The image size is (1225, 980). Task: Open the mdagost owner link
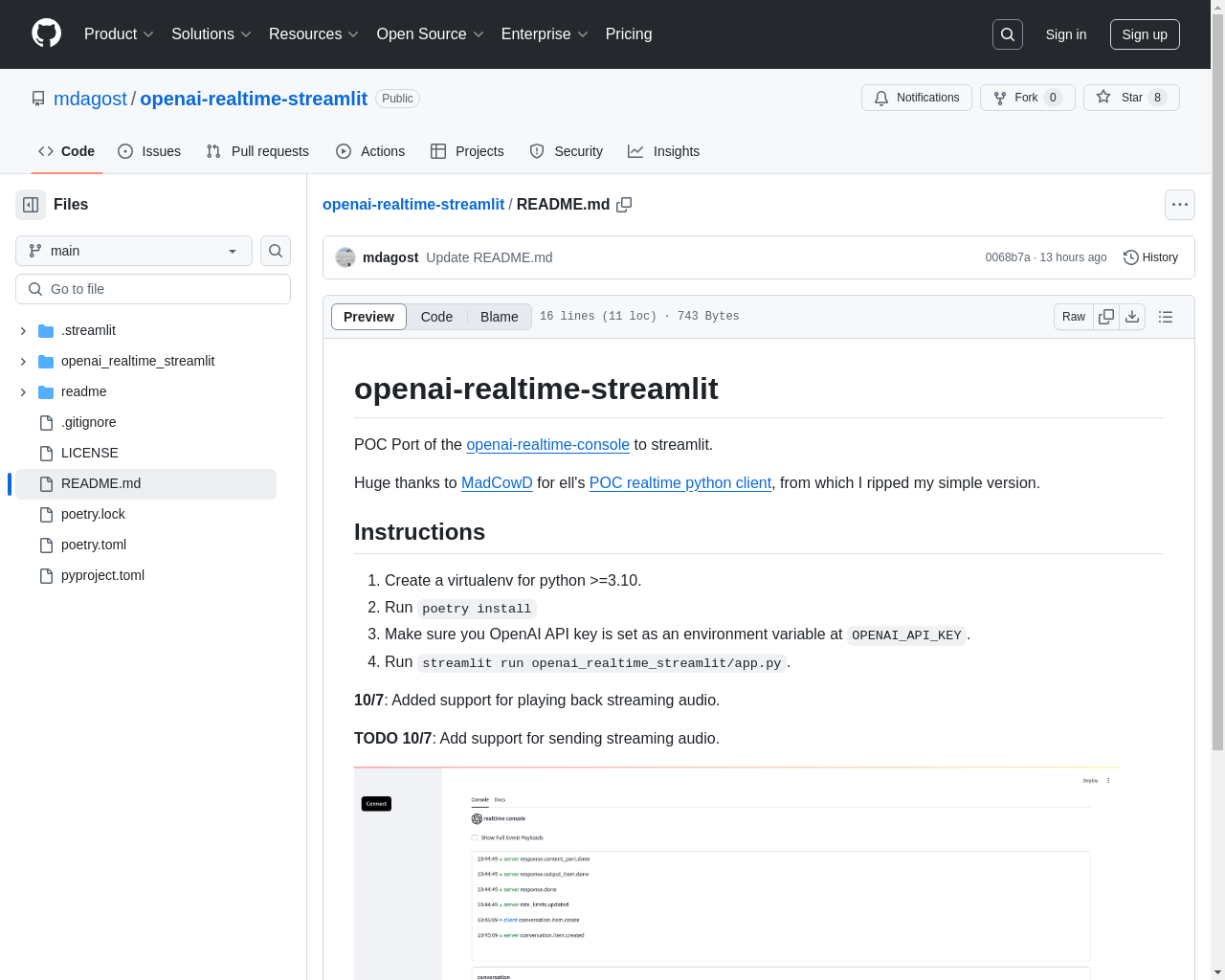pyautogui.click(x=90, y=99)
